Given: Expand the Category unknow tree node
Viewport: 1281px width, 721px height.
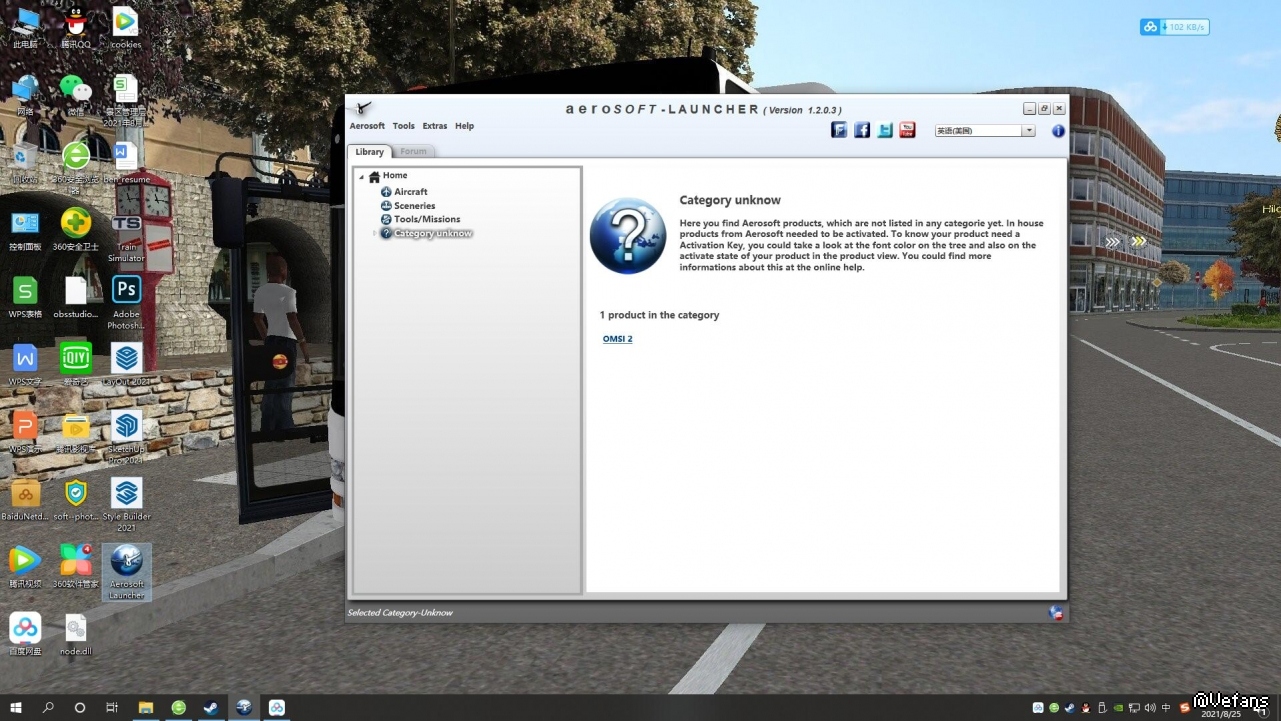Looking at the screenshot, I should tap(375, 234).
